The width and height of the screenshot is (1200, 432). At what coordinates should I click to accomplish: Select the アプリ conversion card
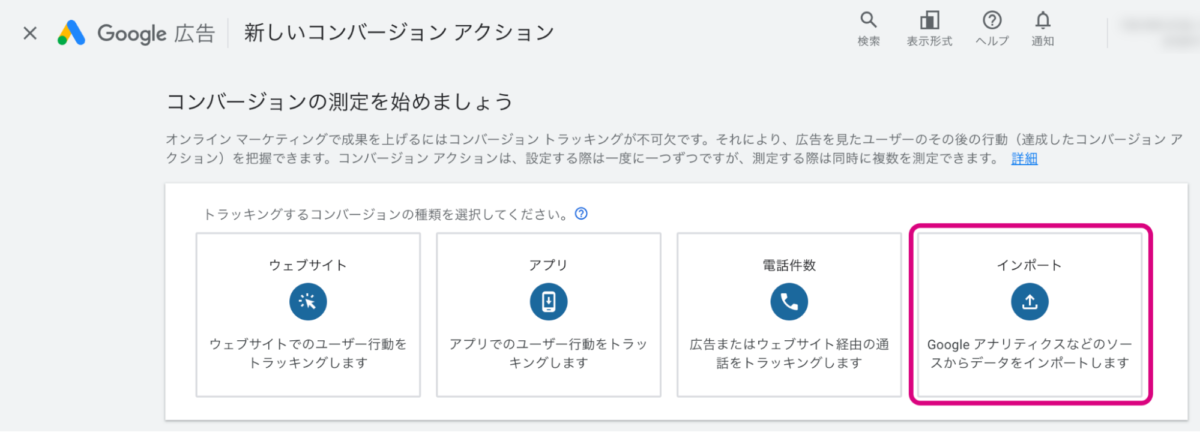548,315
